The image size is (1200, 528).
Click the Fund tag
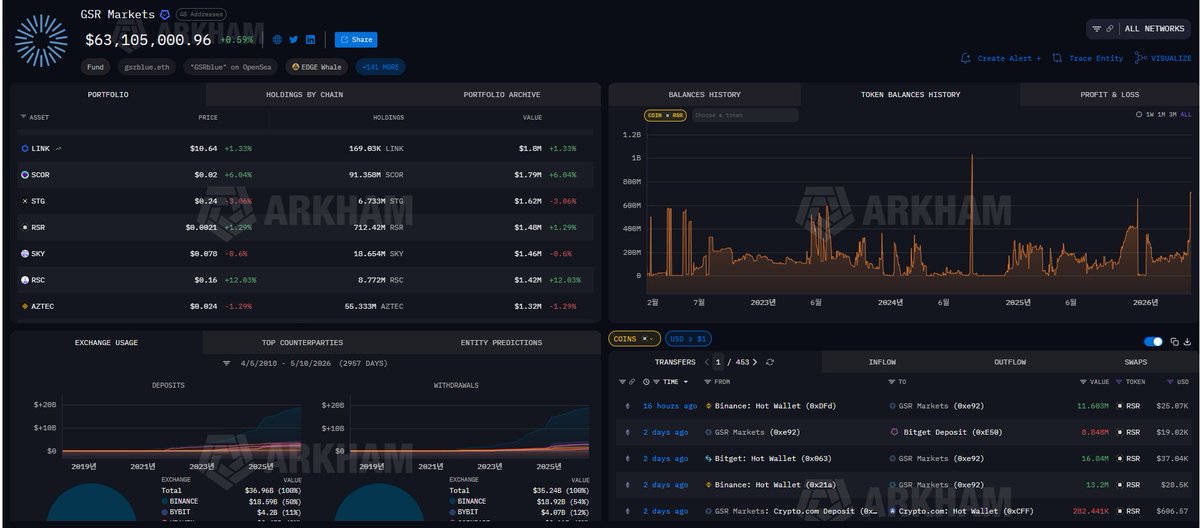pyautogui.click(x=95, y=67)
